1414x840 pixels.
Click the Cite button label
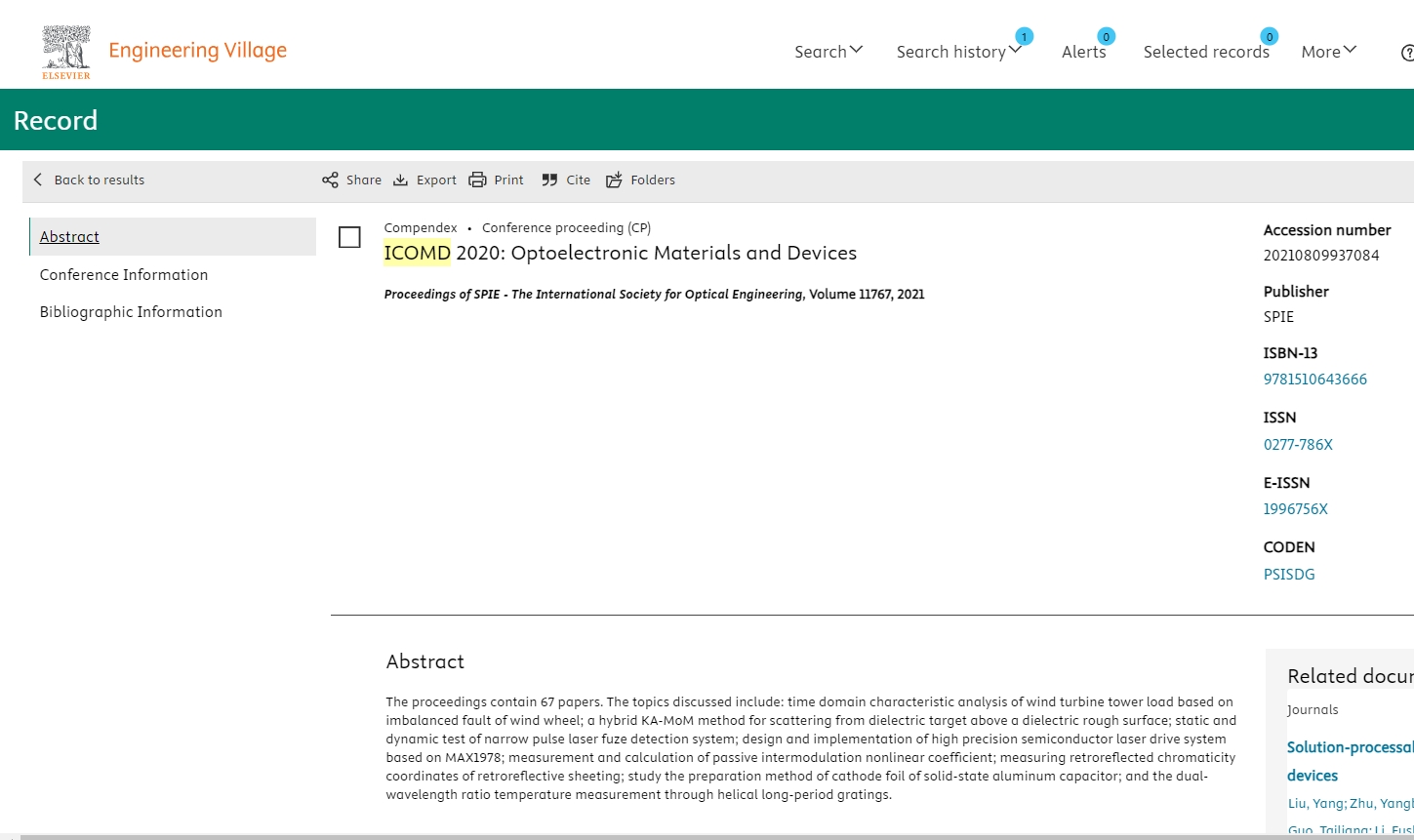point(579,180)
